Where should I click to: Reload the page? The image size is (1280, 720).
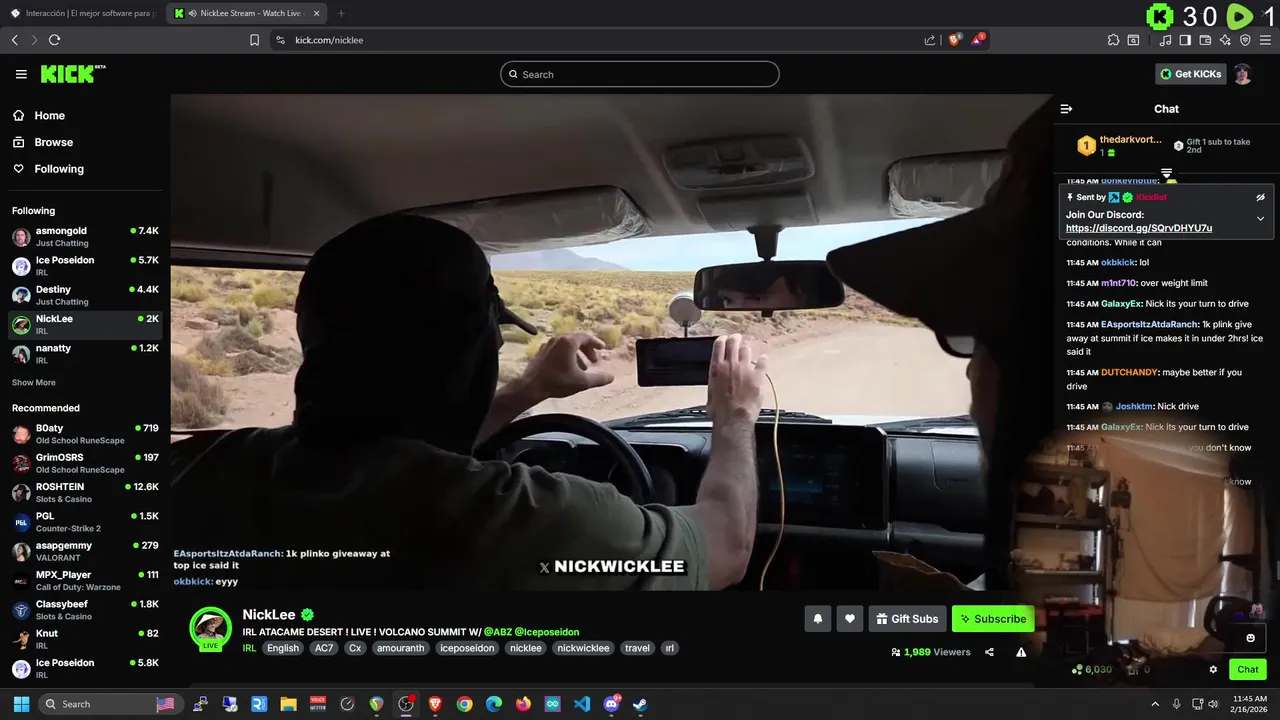tap(54, 40)
